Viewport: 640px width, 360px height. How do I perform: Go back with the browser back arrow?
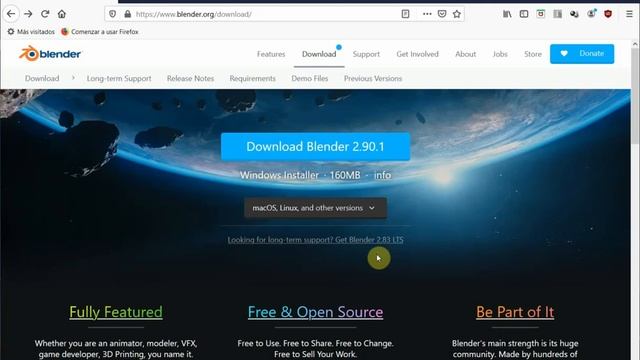(11, 14)
